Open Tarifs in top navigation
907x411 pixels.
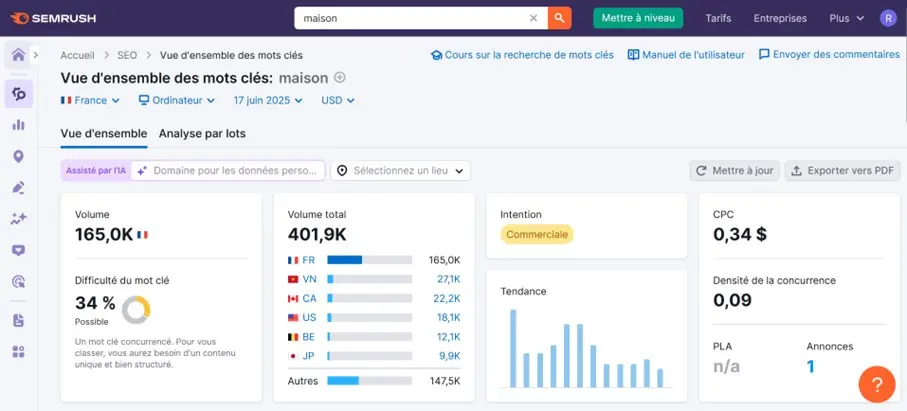718,18
